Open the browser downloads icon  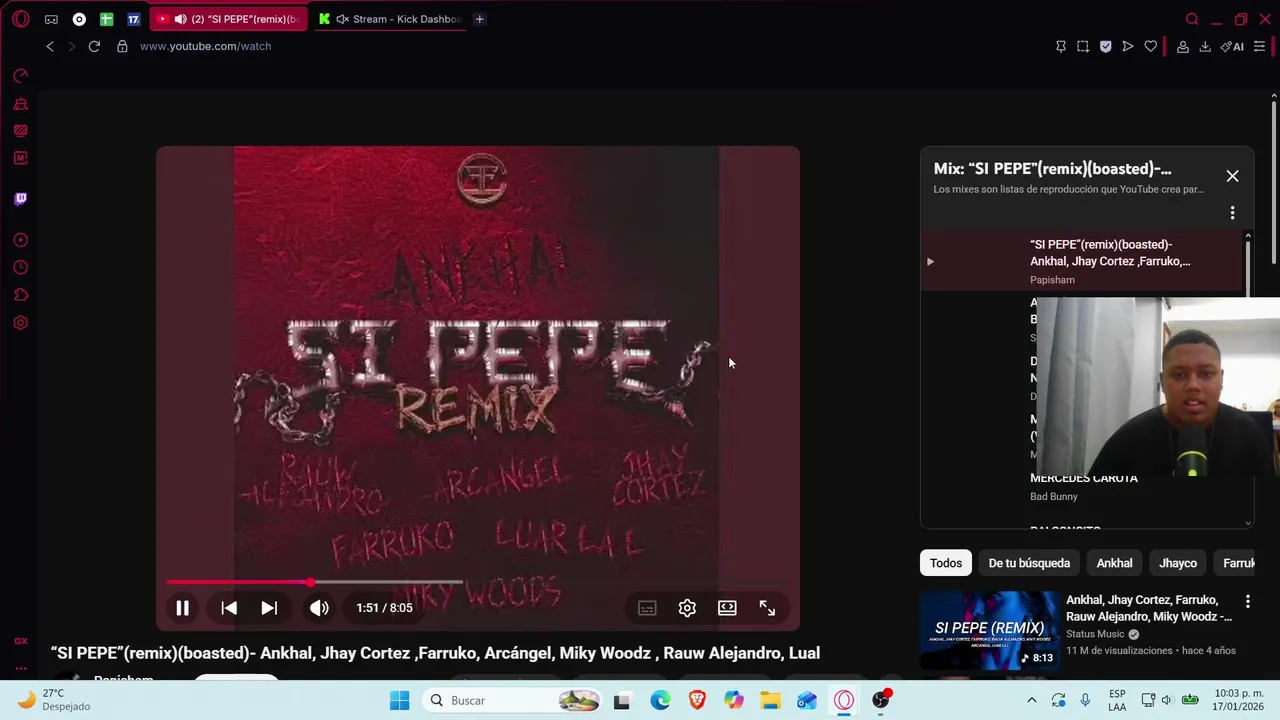coord(1205,46)
